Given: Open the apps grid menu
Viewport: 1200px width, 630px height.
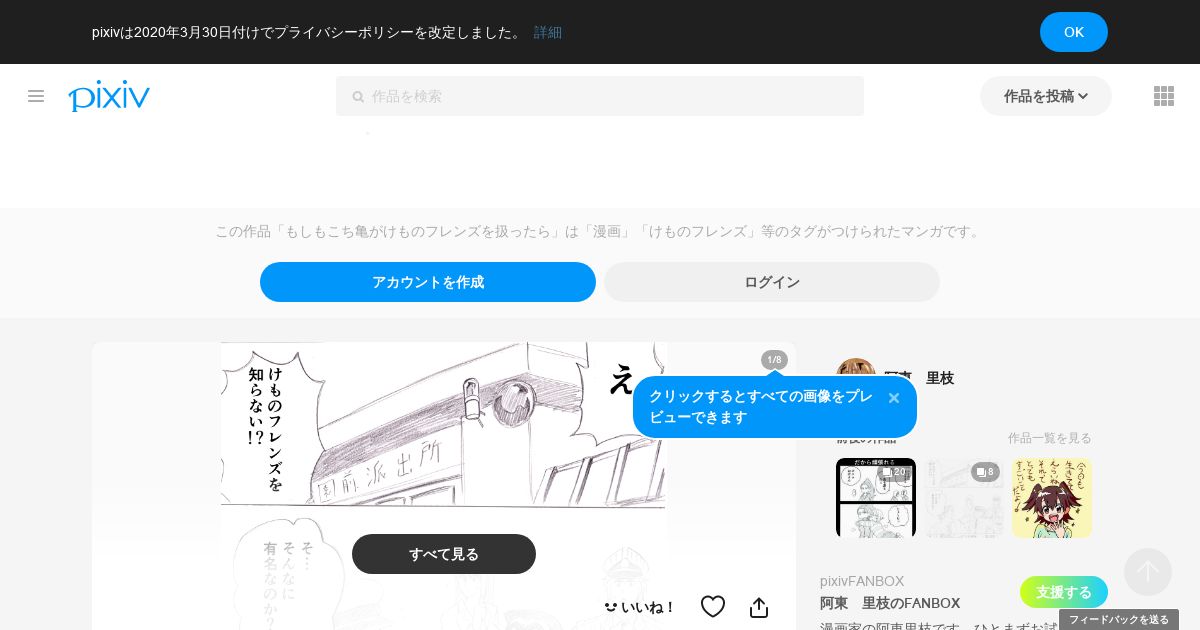Looking at the screenshot, I should point(1164,96).
